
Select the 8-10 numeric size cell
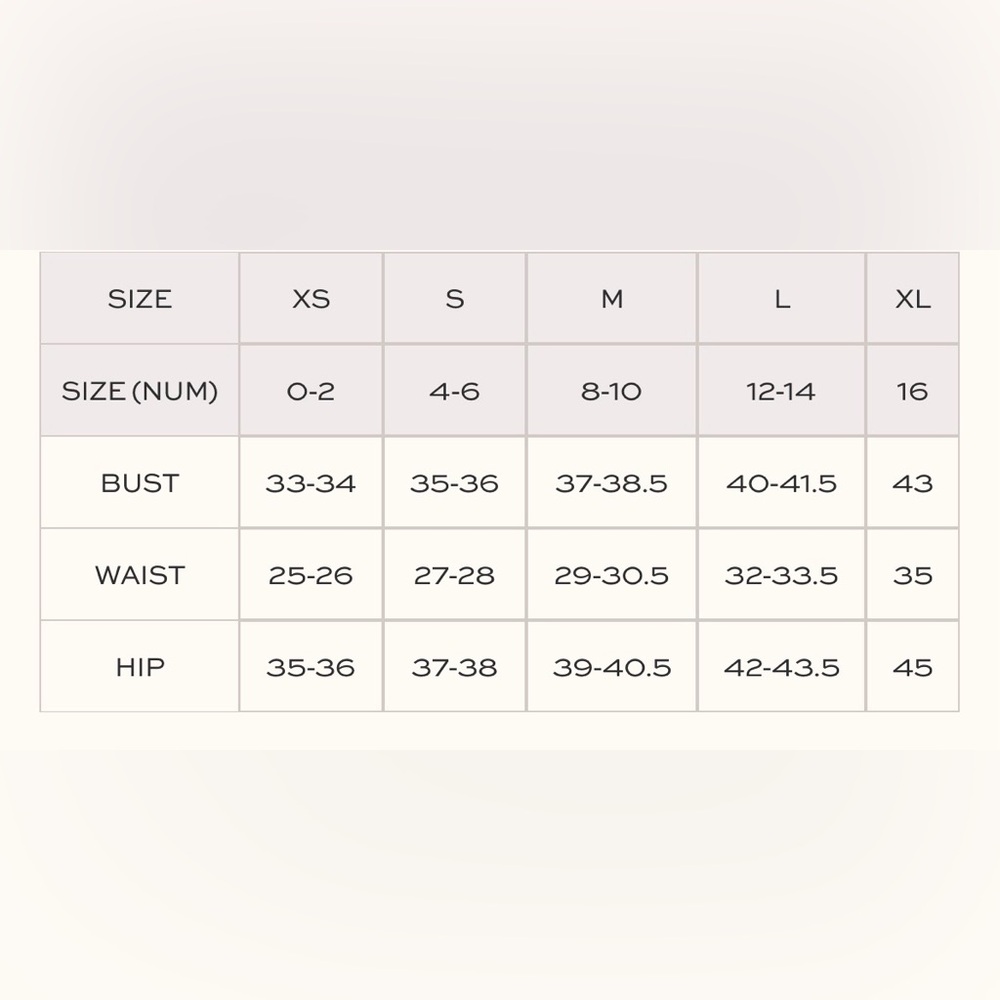pos(612,391)
